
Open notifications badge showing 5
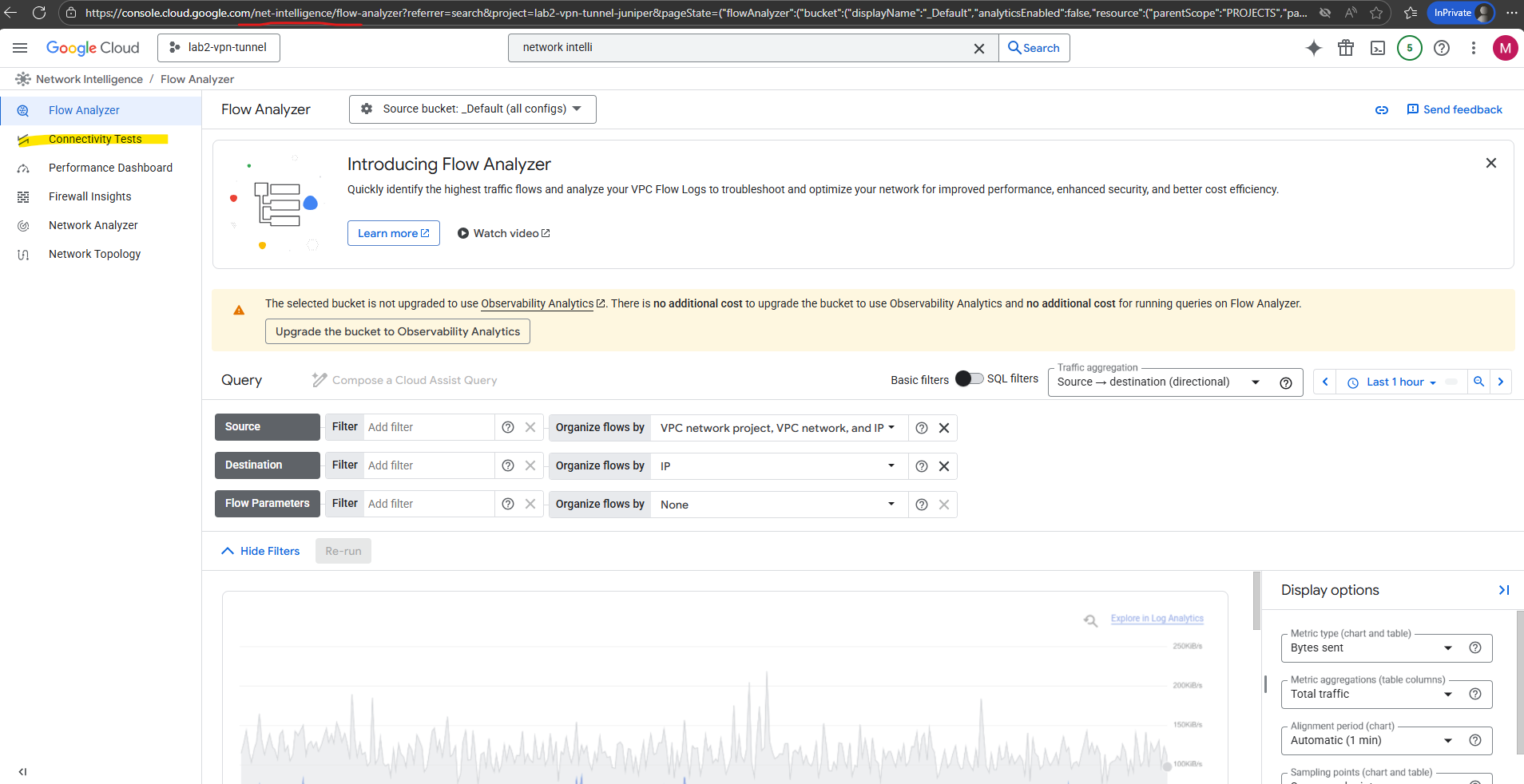1410,48
